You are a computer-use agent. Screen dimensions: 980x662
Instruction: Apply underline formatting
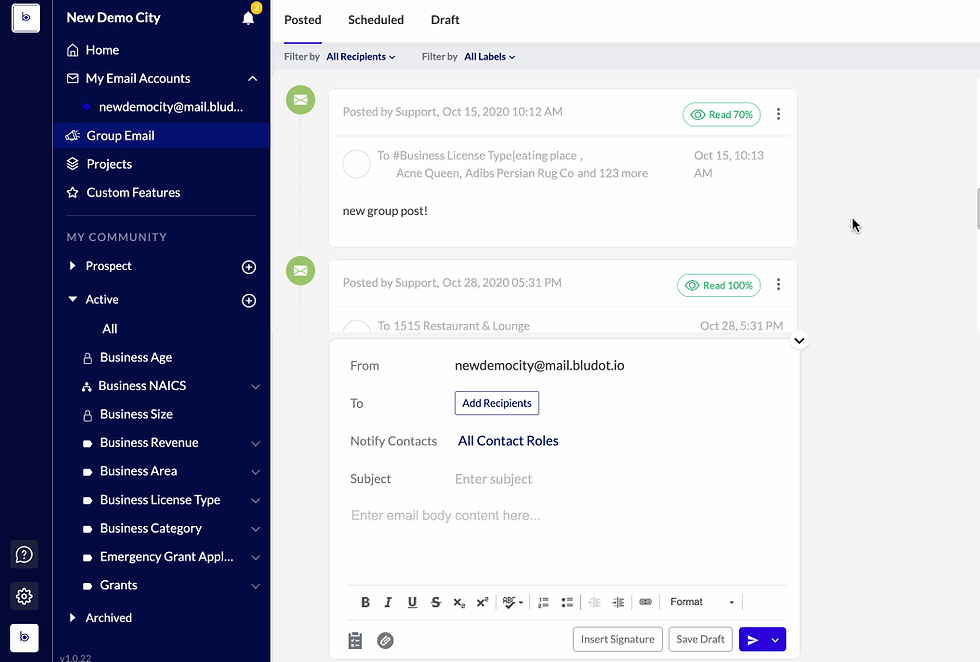pyautogui.click(x=412, y=602)
